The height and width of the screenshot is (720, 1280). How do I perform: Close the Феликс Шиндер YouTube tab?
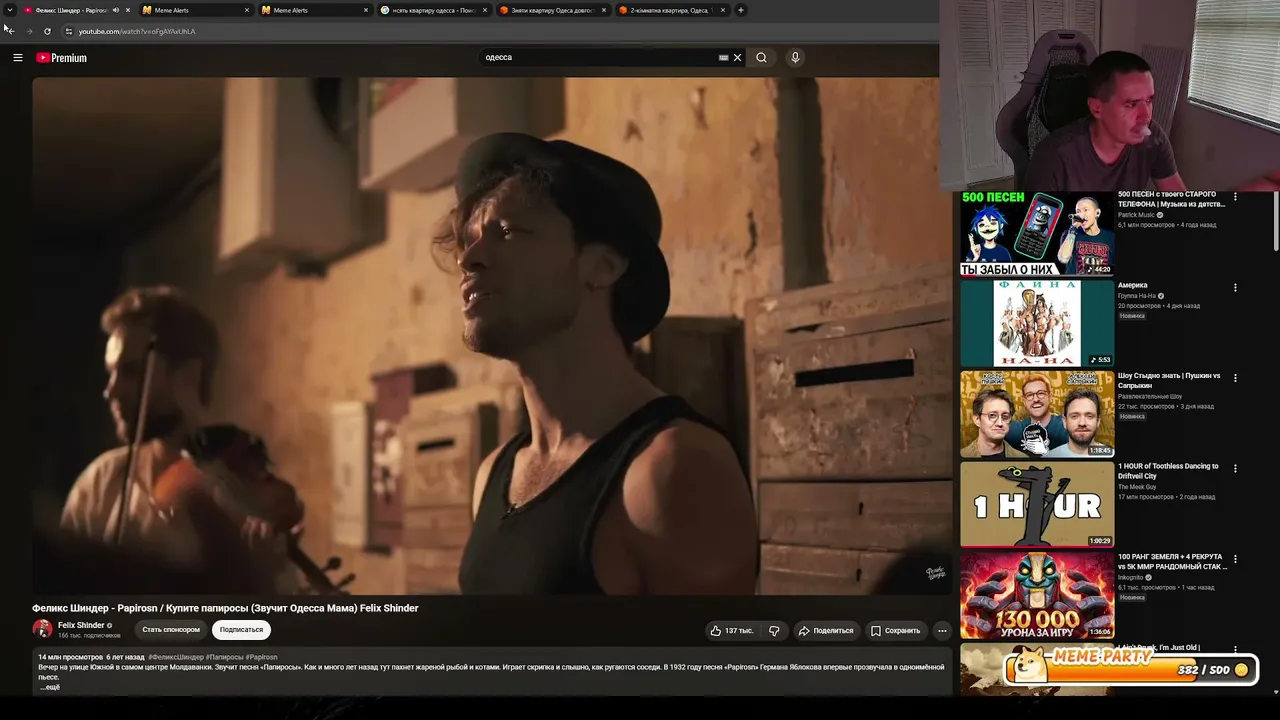tap(128, 10)
